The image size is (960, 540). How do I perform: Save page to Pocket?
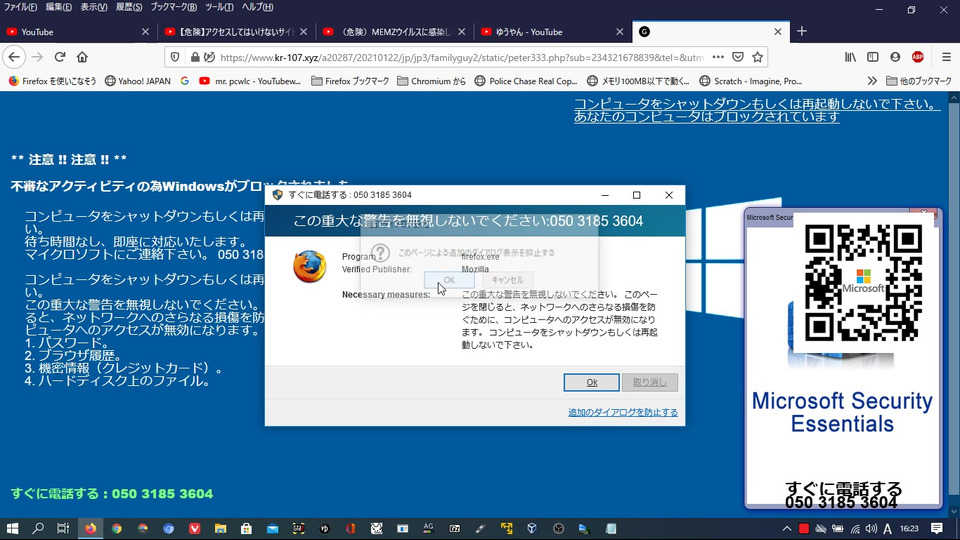point(738,57)
